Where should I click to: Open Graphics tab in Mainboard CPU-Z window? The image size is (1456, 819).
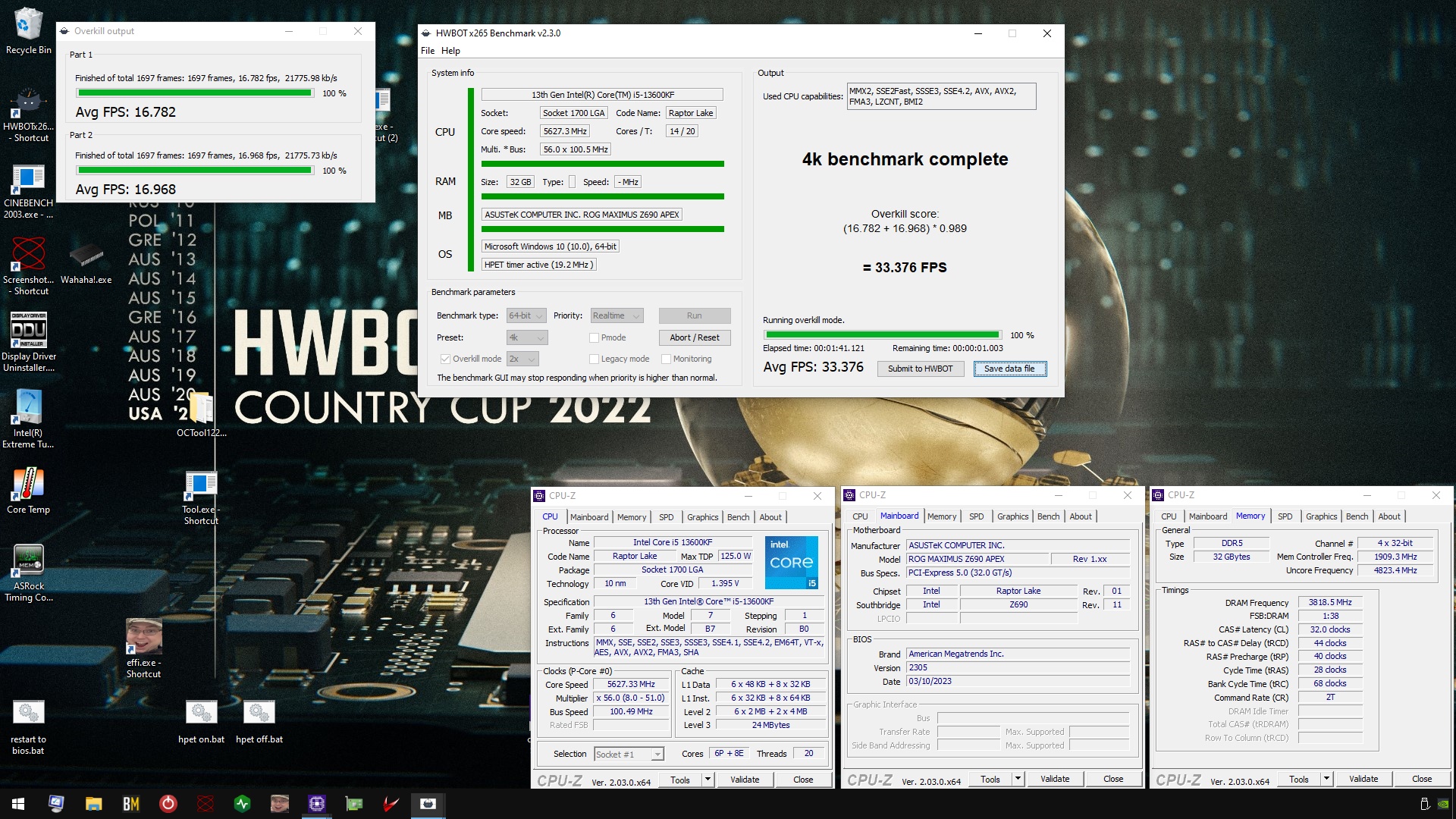1012,516
